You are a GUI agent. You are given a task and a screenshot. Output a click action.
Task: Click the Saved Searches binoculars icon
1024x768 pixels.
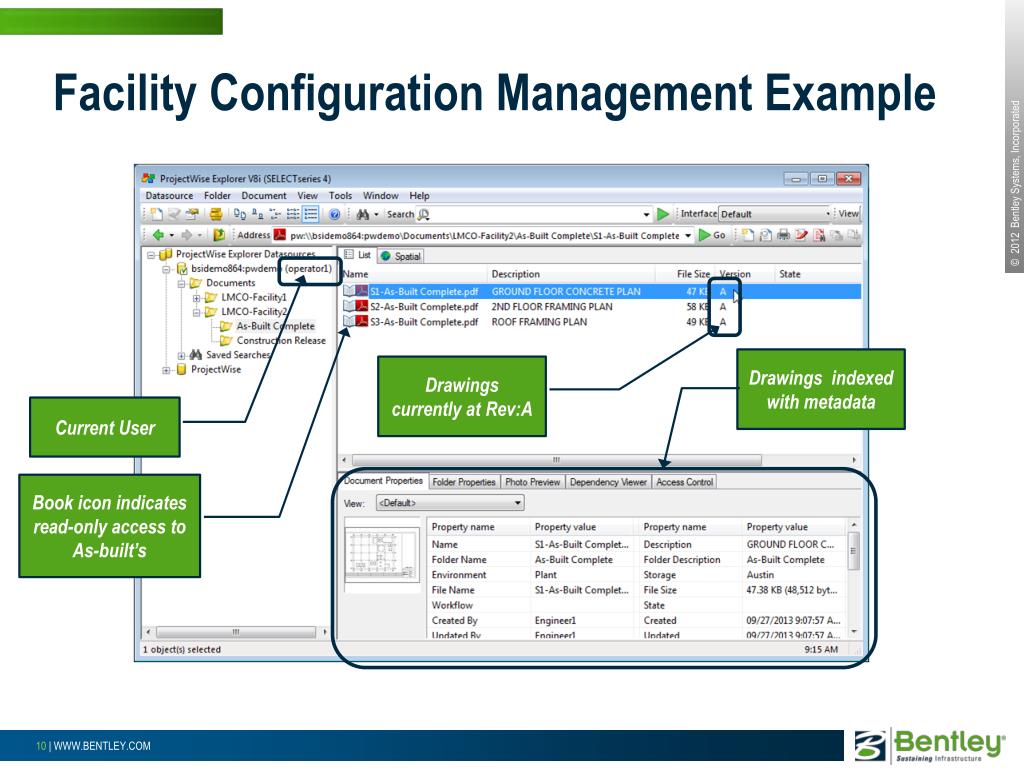[x=195, y=355]
